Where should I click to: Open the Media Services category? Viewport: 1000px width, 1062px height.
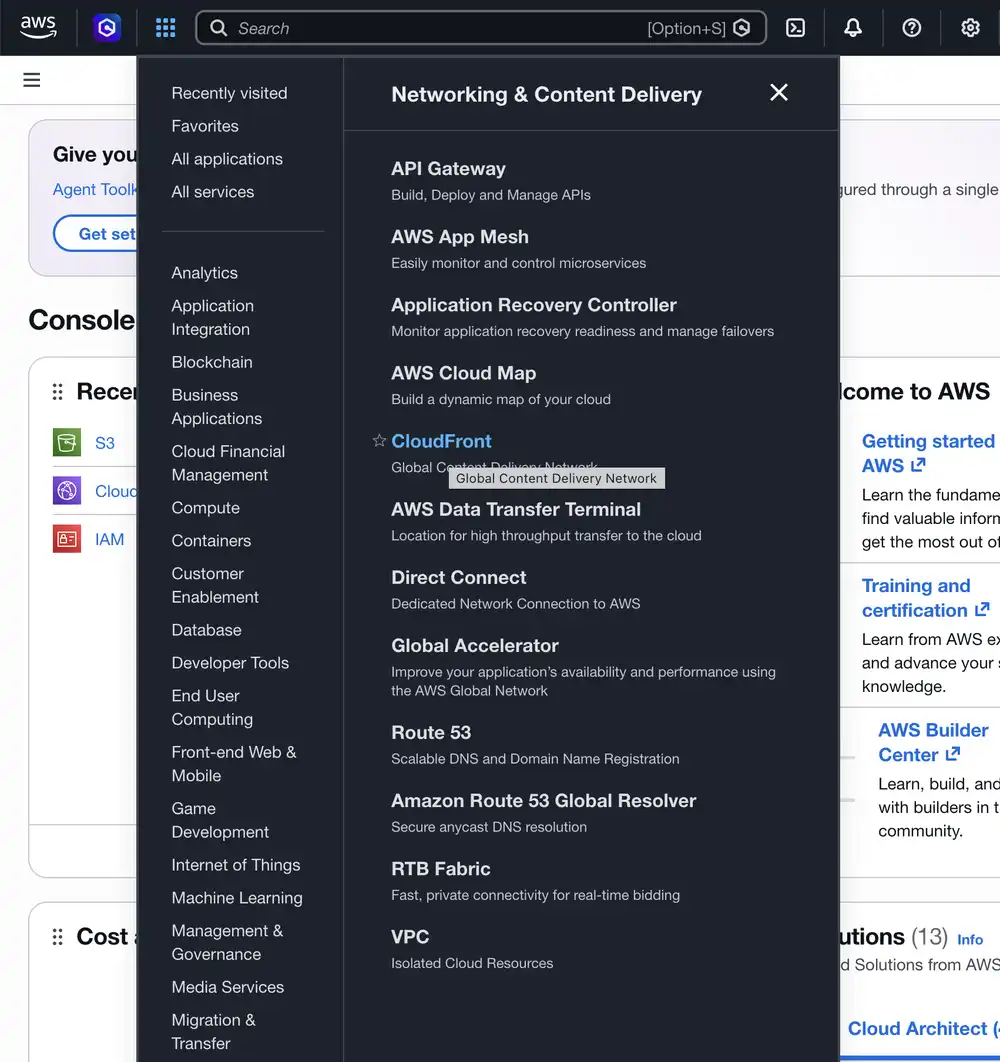click(x=228, y=987)
